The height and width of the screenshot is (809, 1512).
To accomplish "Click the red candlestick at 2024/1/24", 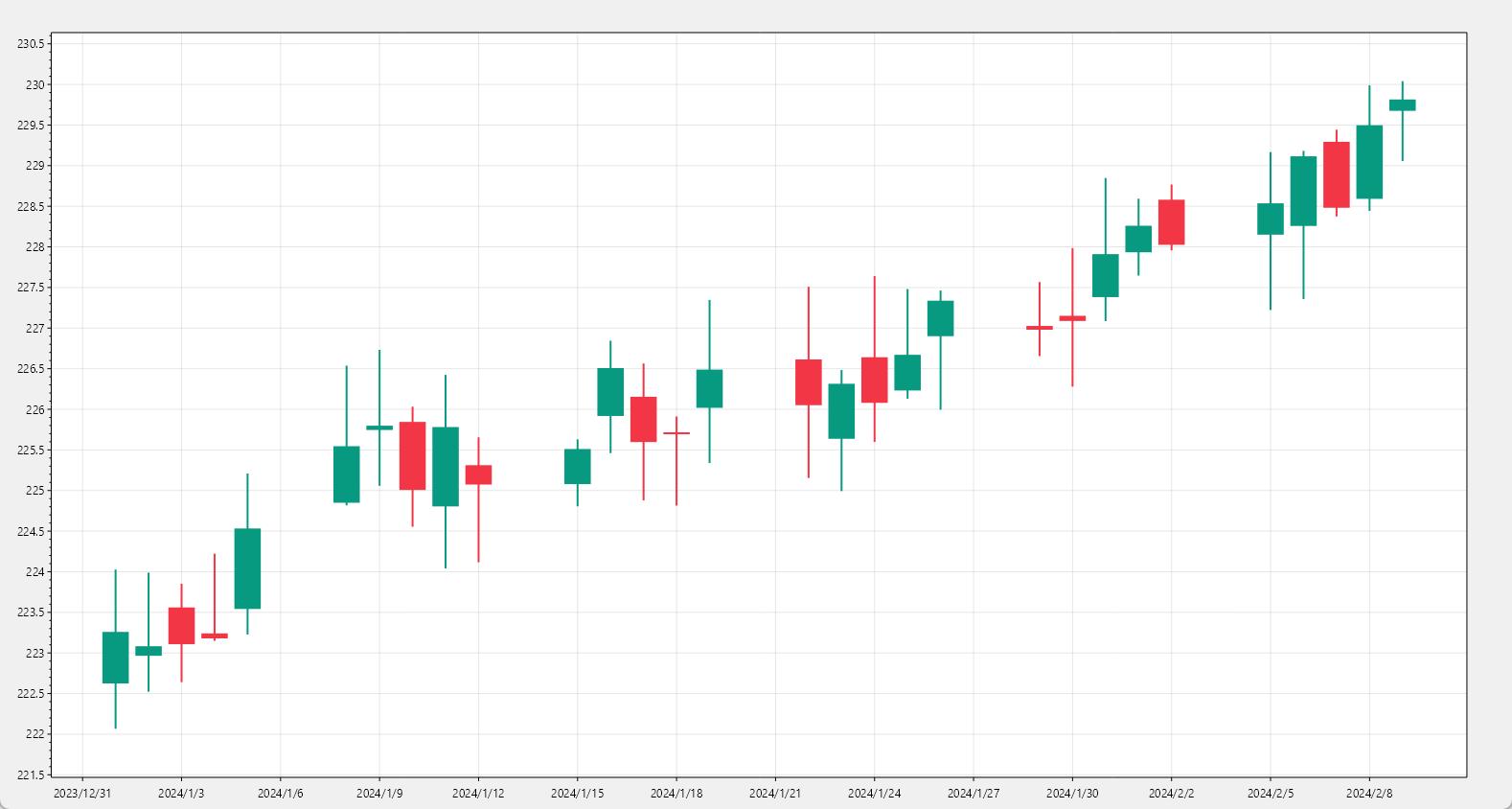I will click(874, 380).
